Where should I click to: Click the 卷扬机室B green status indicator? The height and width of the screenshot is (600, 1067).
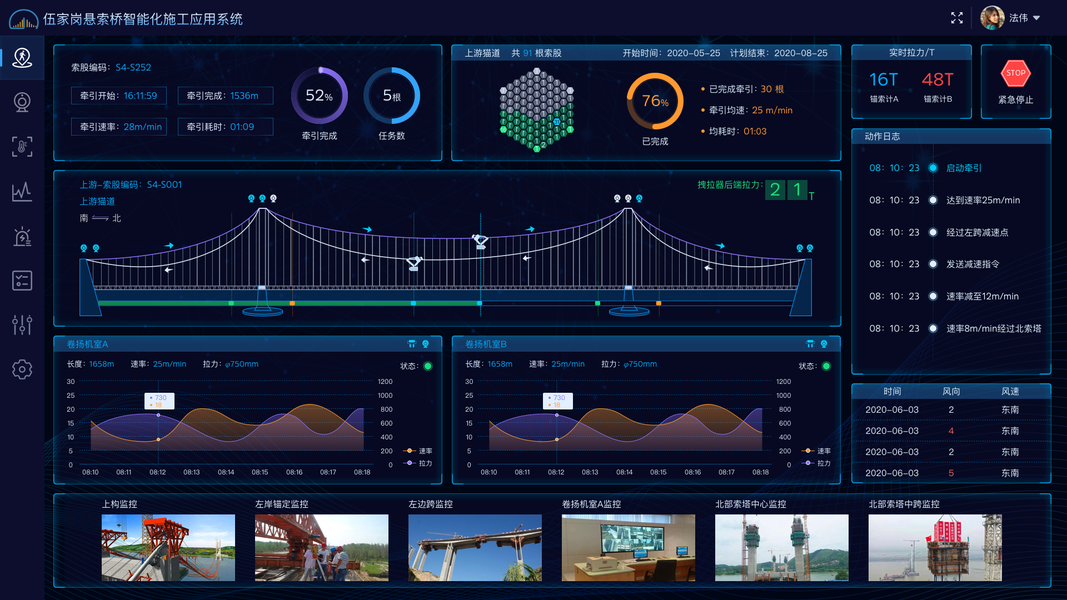pyautogui.click(x=826, y=366)
